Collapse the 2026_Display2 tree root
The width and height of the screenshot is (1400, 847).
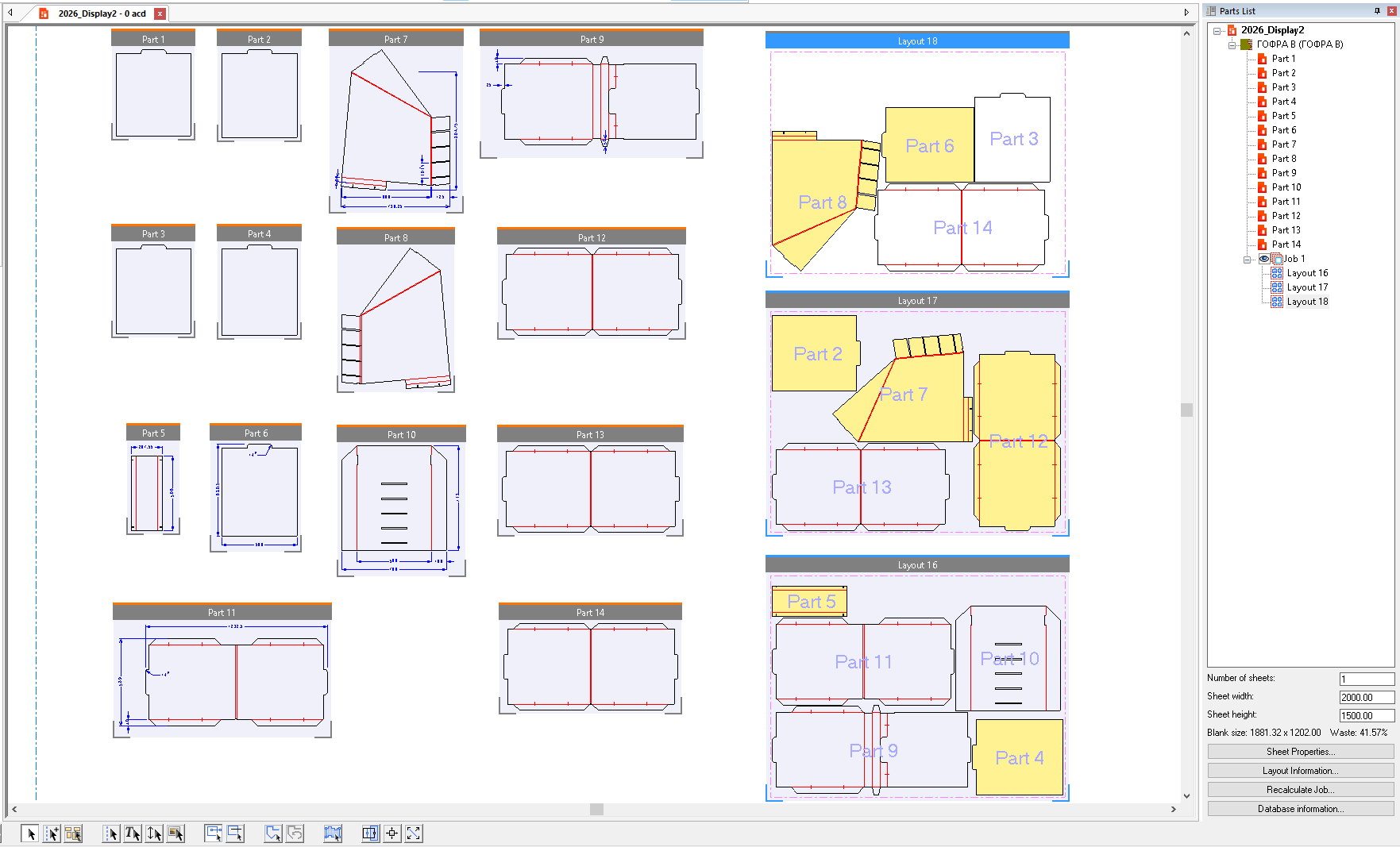click(1217, 31)
